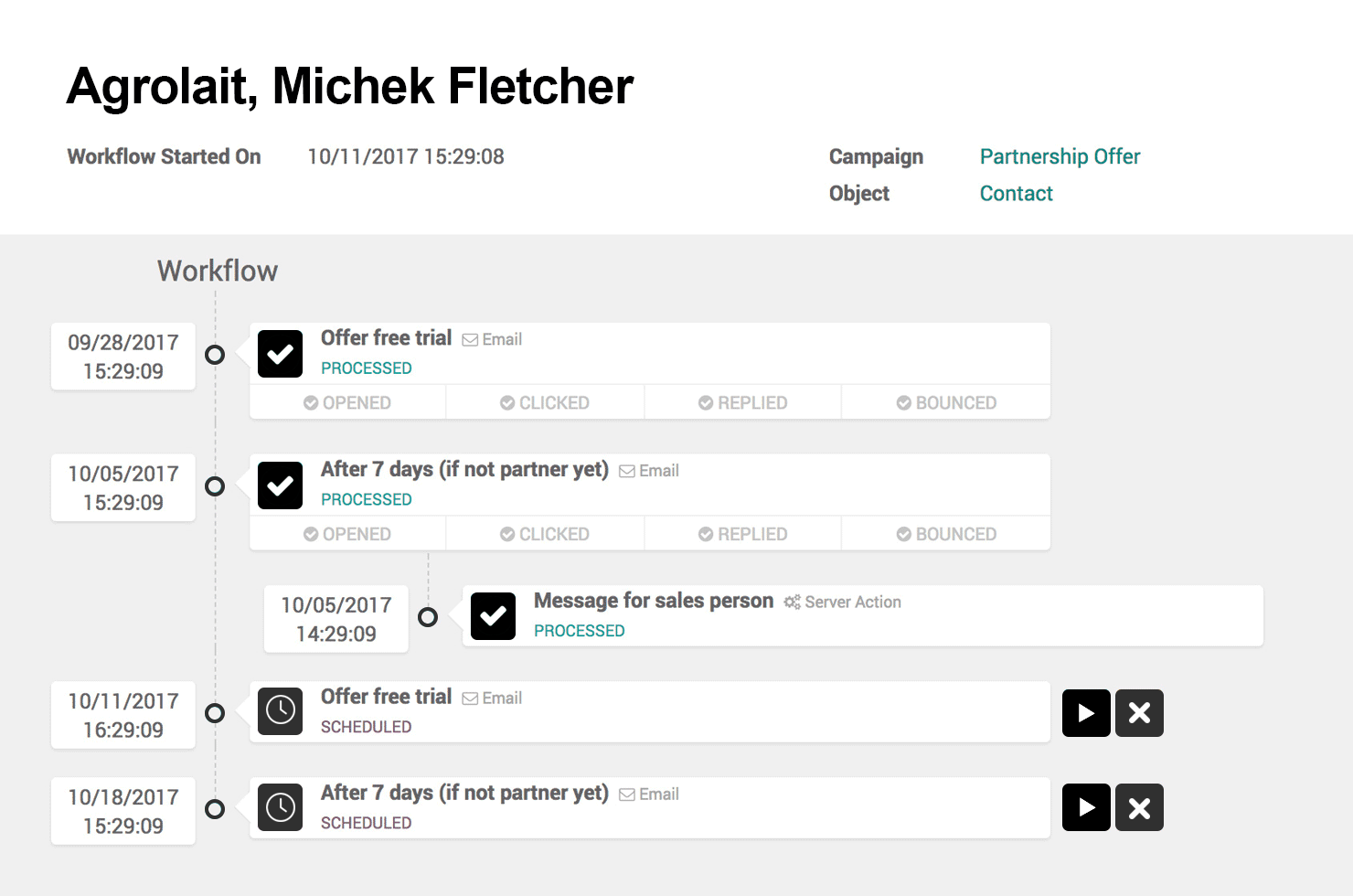The width and height of the screenshot is (1353, 896).
Task: Select the REPLIED tab under After 7 days email
Action: [742, 534]
